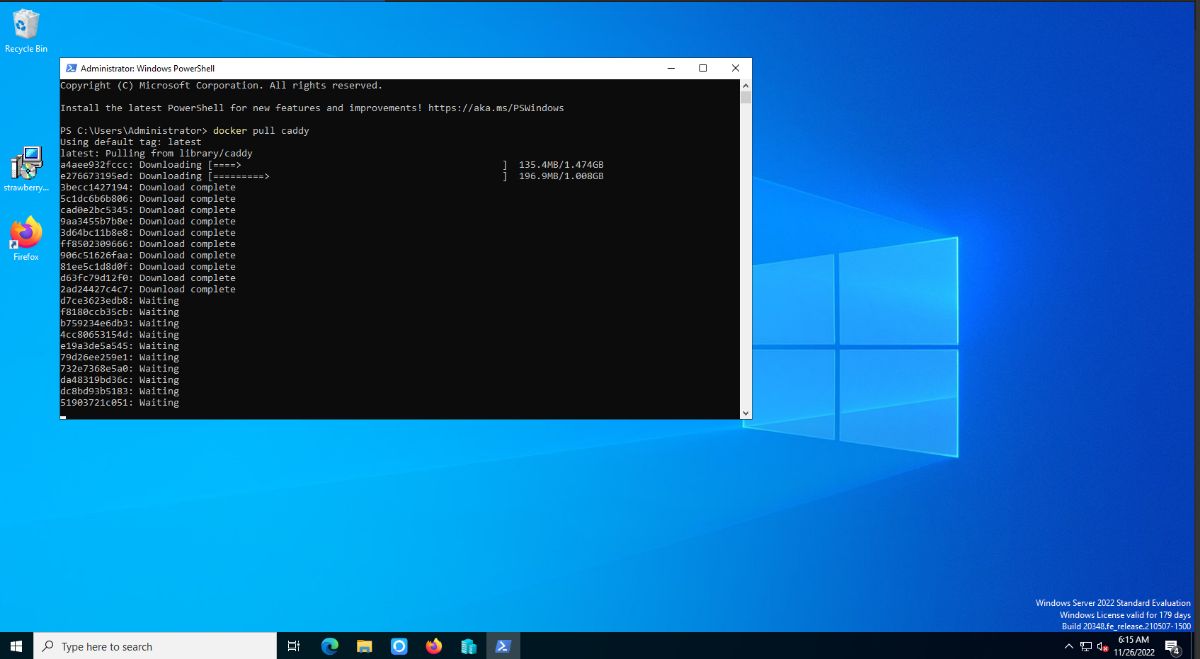Click the PowerShell scrollbar up arrow
1200x659 pixels.
(x=745, y=86)
